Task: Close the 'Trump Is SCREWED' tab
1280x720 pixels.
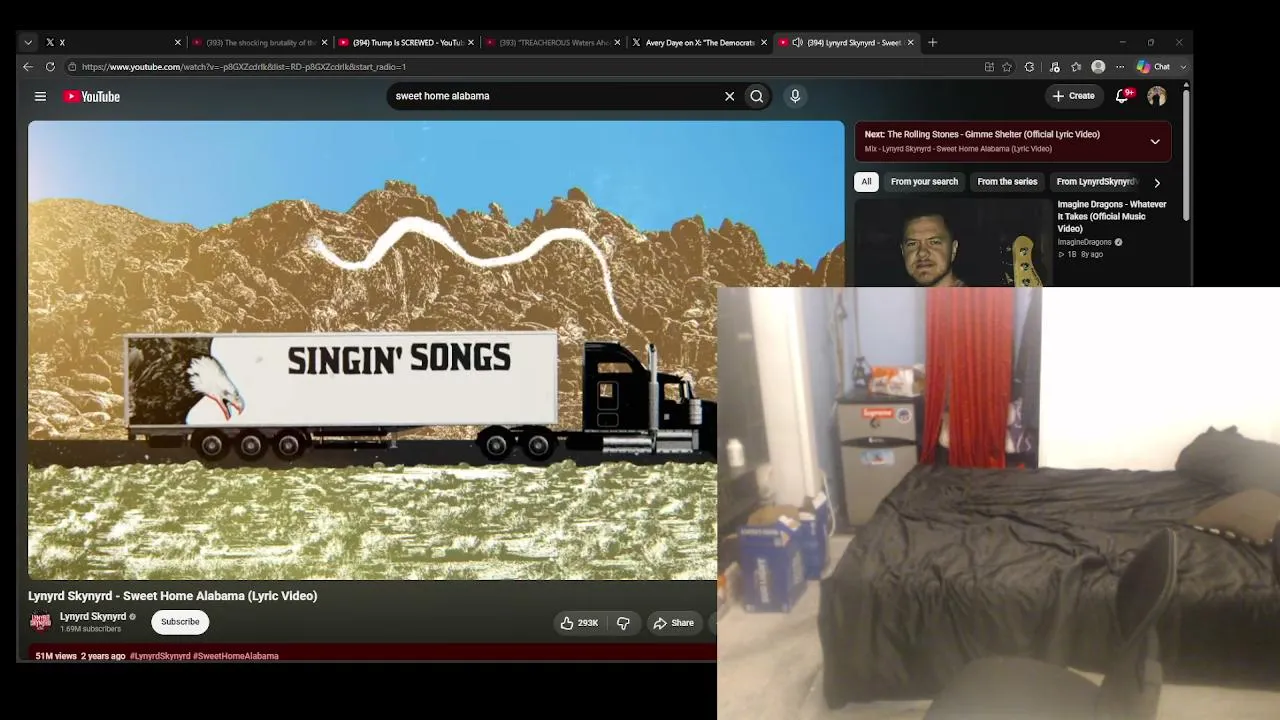Action: [x=471, y=42]
